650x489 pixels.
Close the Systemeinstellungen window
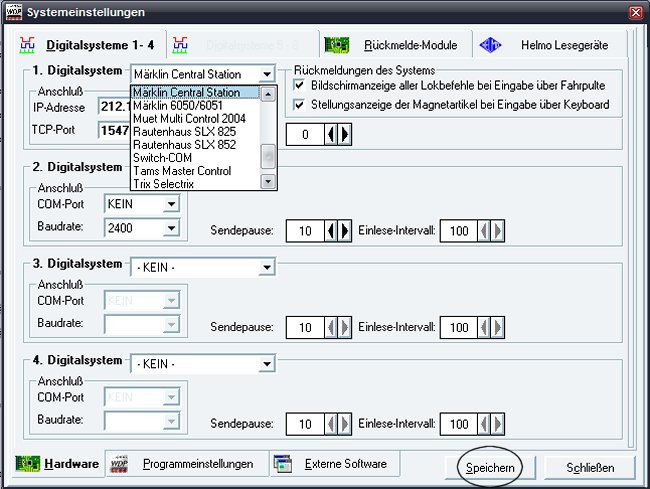(636, 12)
